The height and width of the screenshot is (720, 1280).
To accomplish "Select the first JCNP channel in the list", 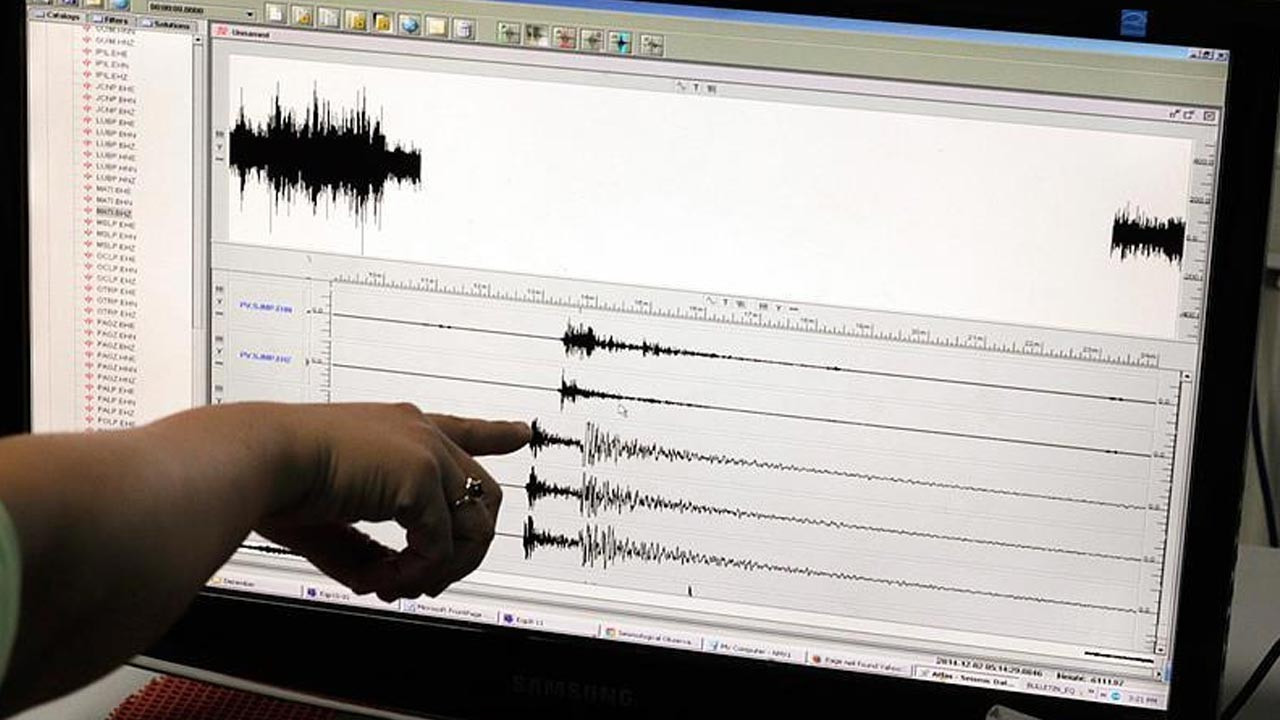I will (113, 88).
